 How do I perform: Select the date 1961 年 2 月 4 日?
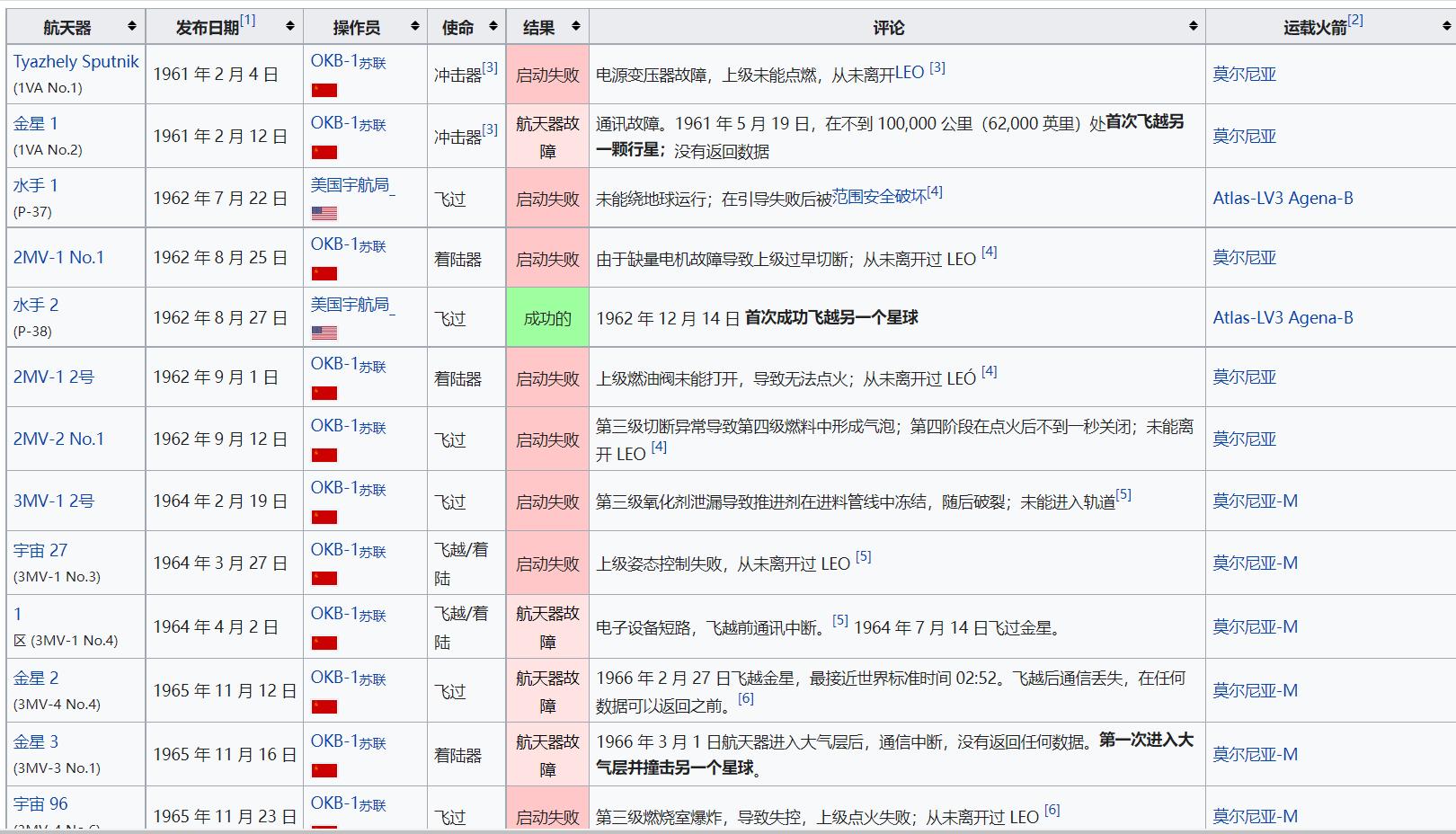click(x=216, y=74)
